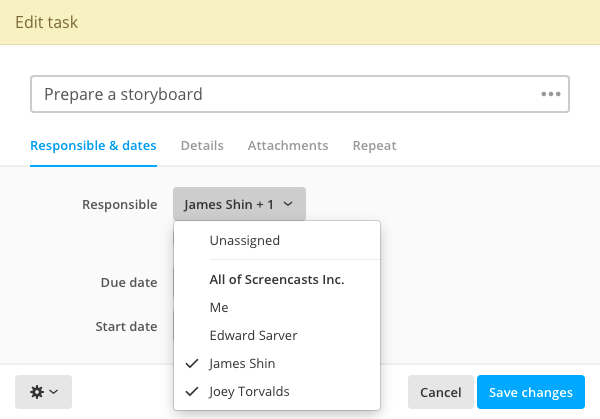This screenshot has height=419, width=600.
Task: Open the Repeat tab
Action: click(x=374, y=145)
